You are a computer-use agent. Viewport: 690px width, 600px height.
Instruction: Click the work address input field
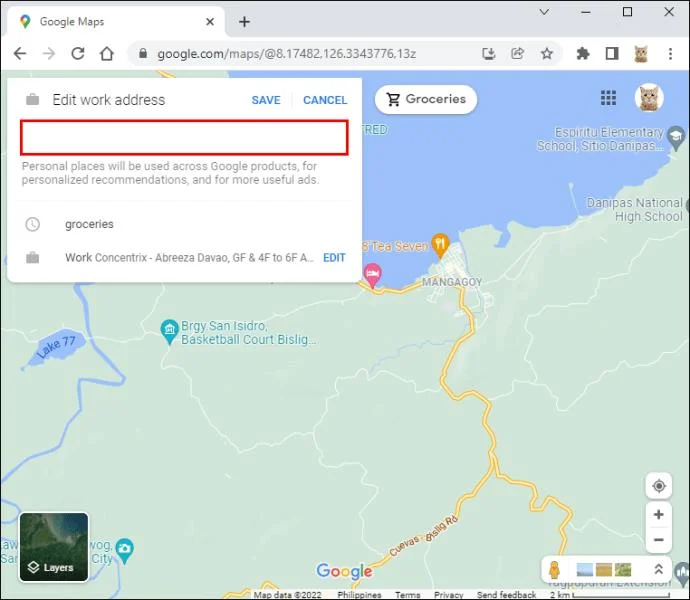(x=184, y=137)
